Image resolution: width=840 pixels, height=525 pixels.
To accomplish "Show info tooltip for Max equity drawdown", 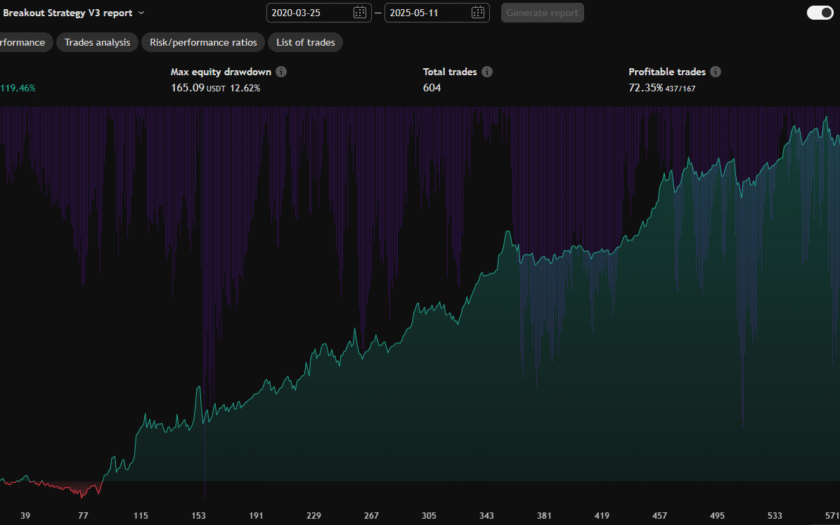I will click(281, 72).
